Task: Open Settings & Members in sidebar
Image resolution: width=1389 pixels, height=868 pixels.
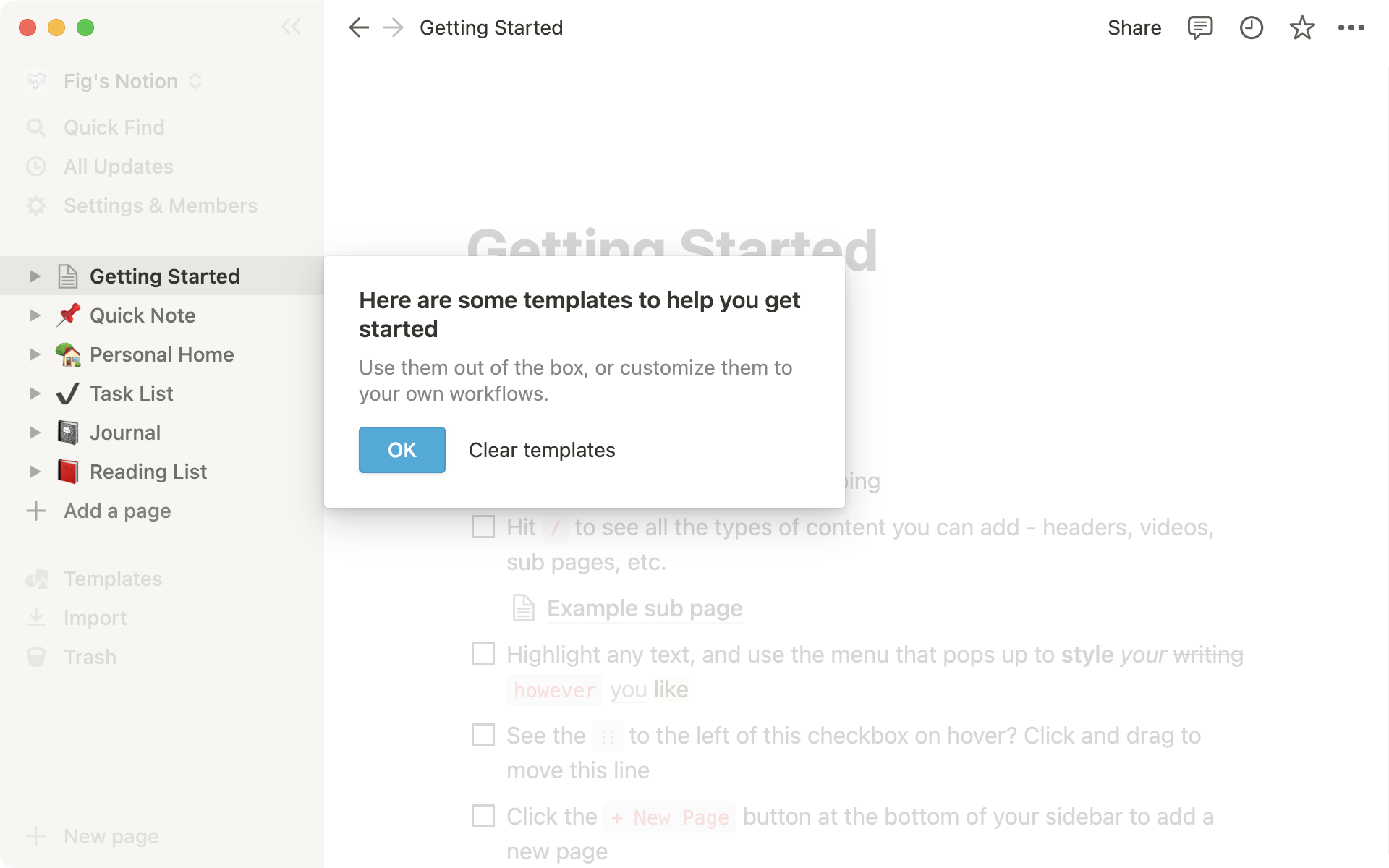Action: pyautogui.click(x=160, y=205)
